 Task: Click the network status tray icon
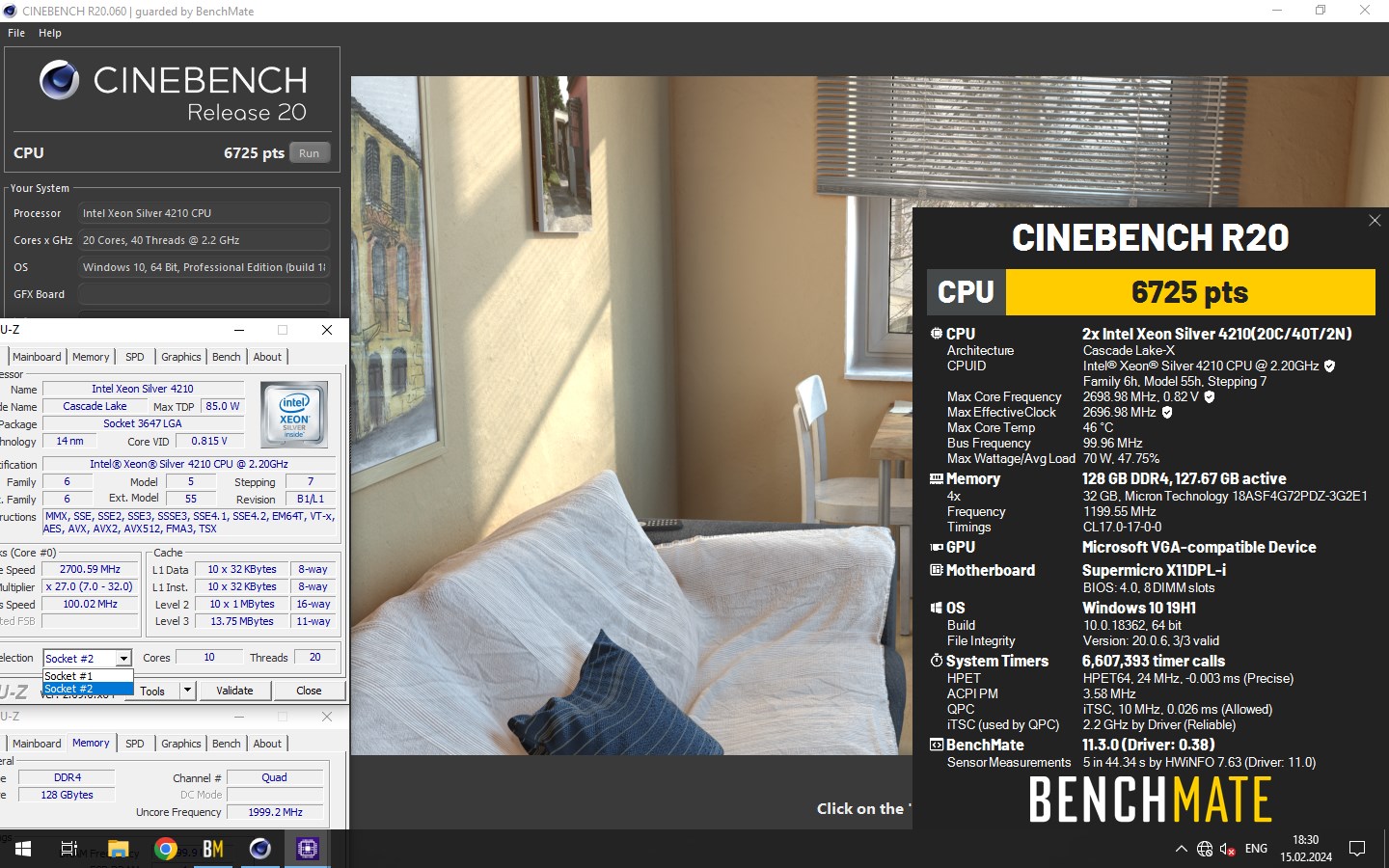coord(1205,849)
